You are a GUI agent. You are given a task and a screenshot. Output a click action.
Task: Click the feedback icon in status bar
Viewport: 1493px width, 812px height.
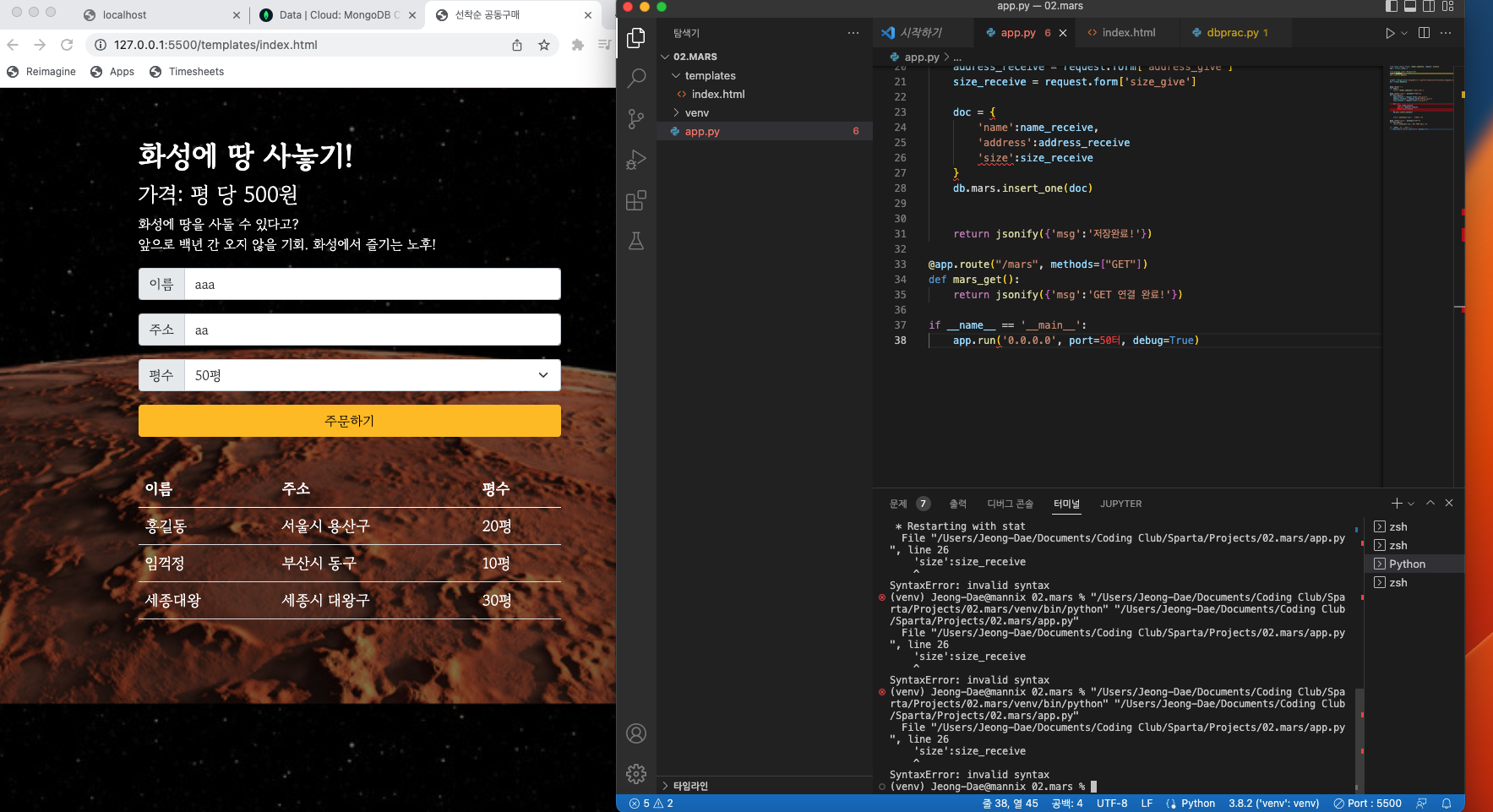click(1421, 804)
